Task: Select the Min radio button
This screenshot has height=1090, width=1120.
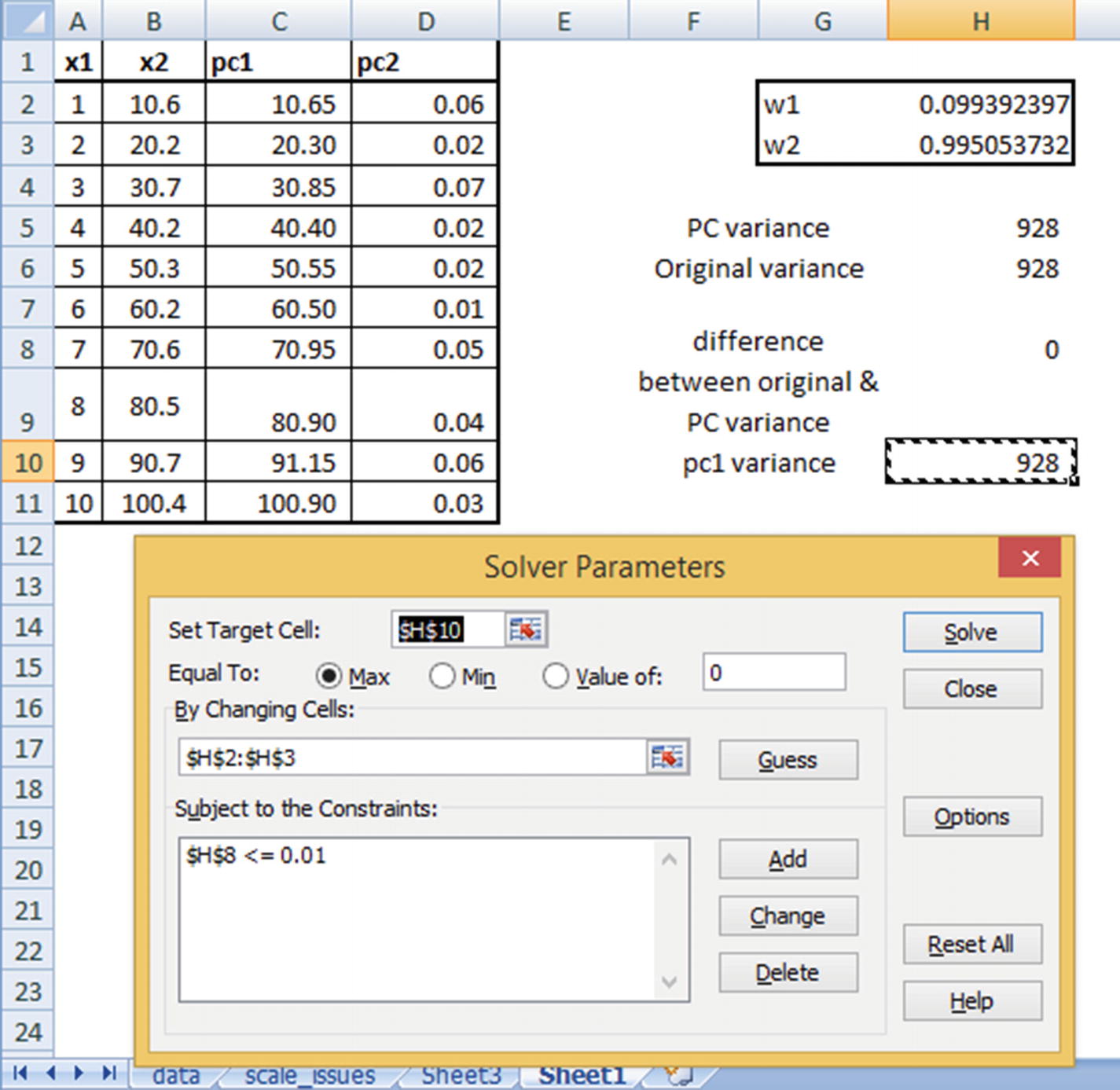Action: click(x=442, y=676)
